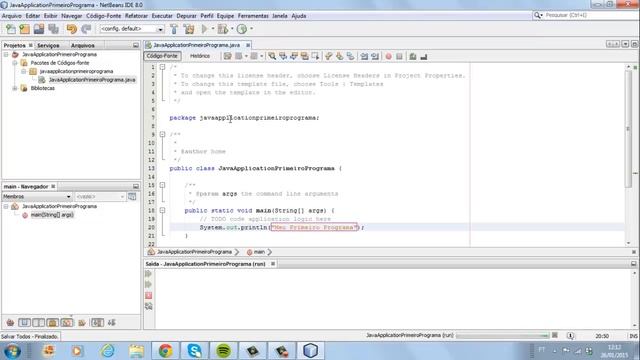Click Stop Macro Recording icon
640x360 pixels.
(x=399, y=56)
